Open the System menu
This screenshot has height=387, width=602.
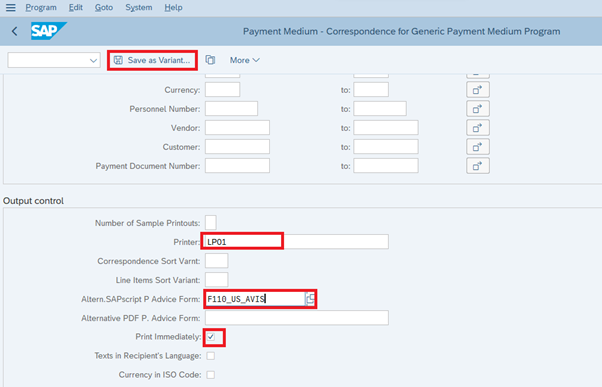139,8
